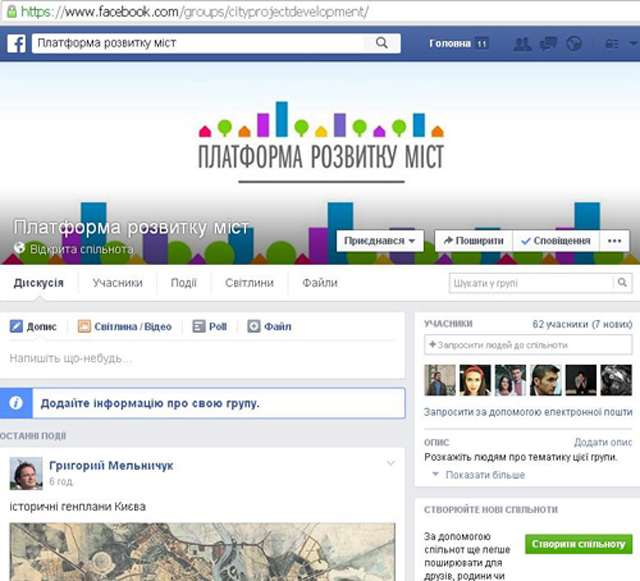This screenshot has height=581, width=640.
Task: Click the Напишіть що-небудь post field
Action: click(x=200, y=357)
